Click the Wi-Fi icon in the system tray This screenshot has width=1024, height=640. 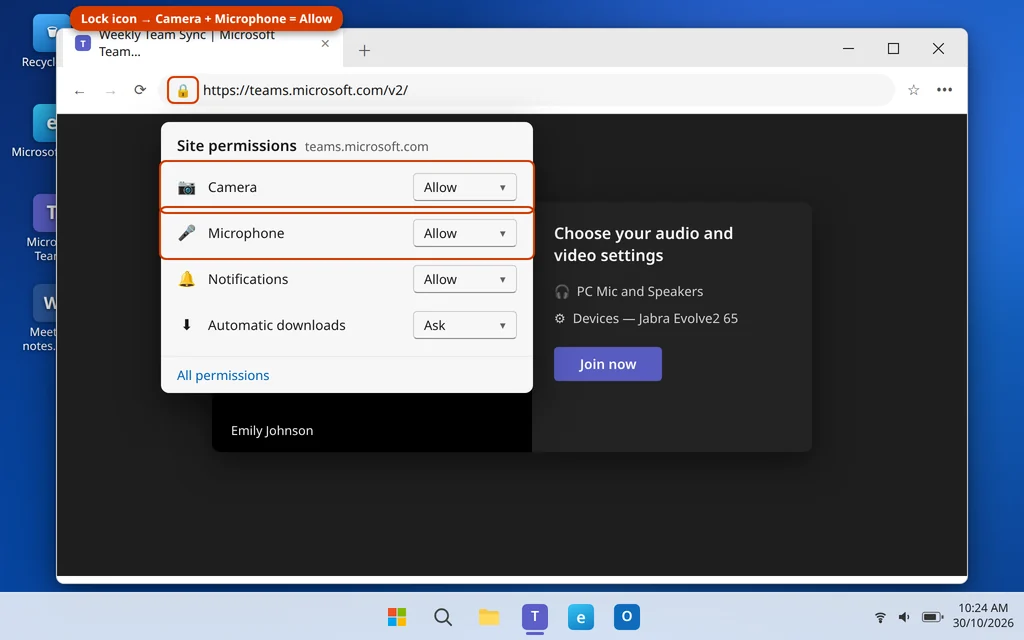tap(880, 617)
